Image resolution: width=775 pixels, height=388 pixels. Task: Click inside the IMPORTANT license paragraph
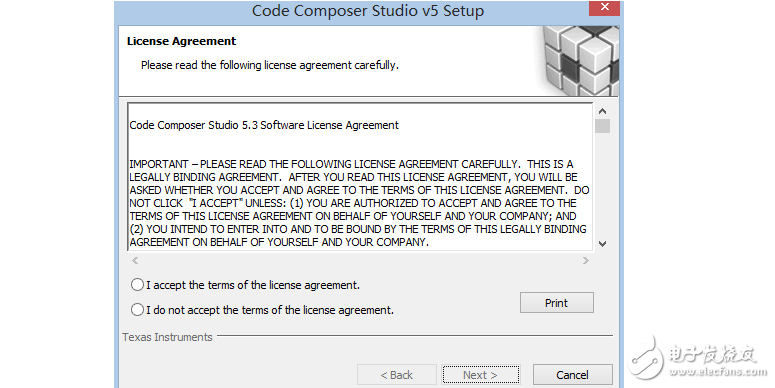click(359, 203)
